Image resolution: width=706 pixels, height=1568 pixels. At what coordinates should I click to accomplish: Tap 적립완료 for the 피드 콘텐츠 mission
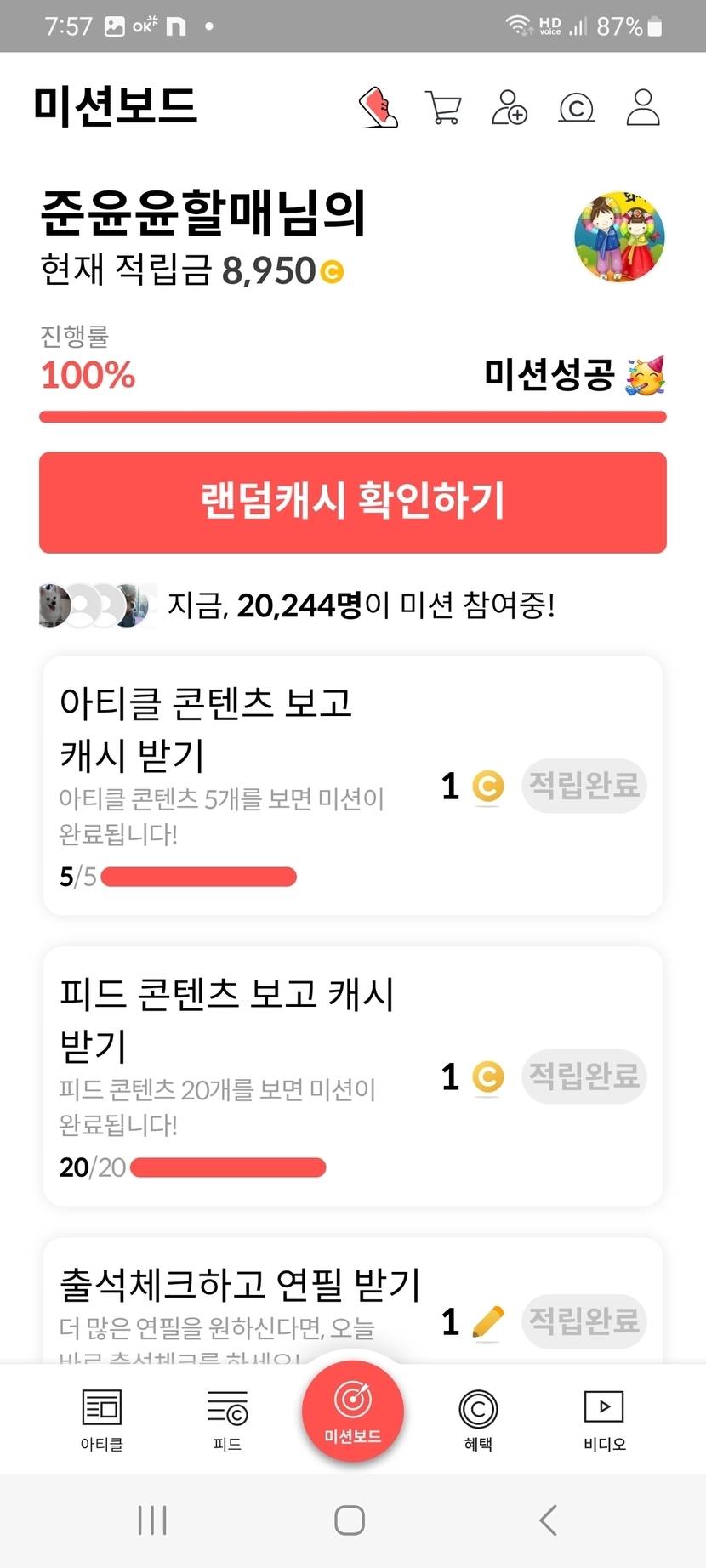click(x=584, y=1076)
